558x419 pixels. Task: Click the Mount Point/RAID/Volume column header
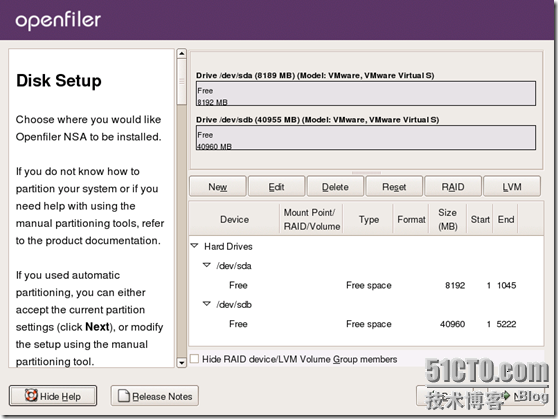[311, 219]
